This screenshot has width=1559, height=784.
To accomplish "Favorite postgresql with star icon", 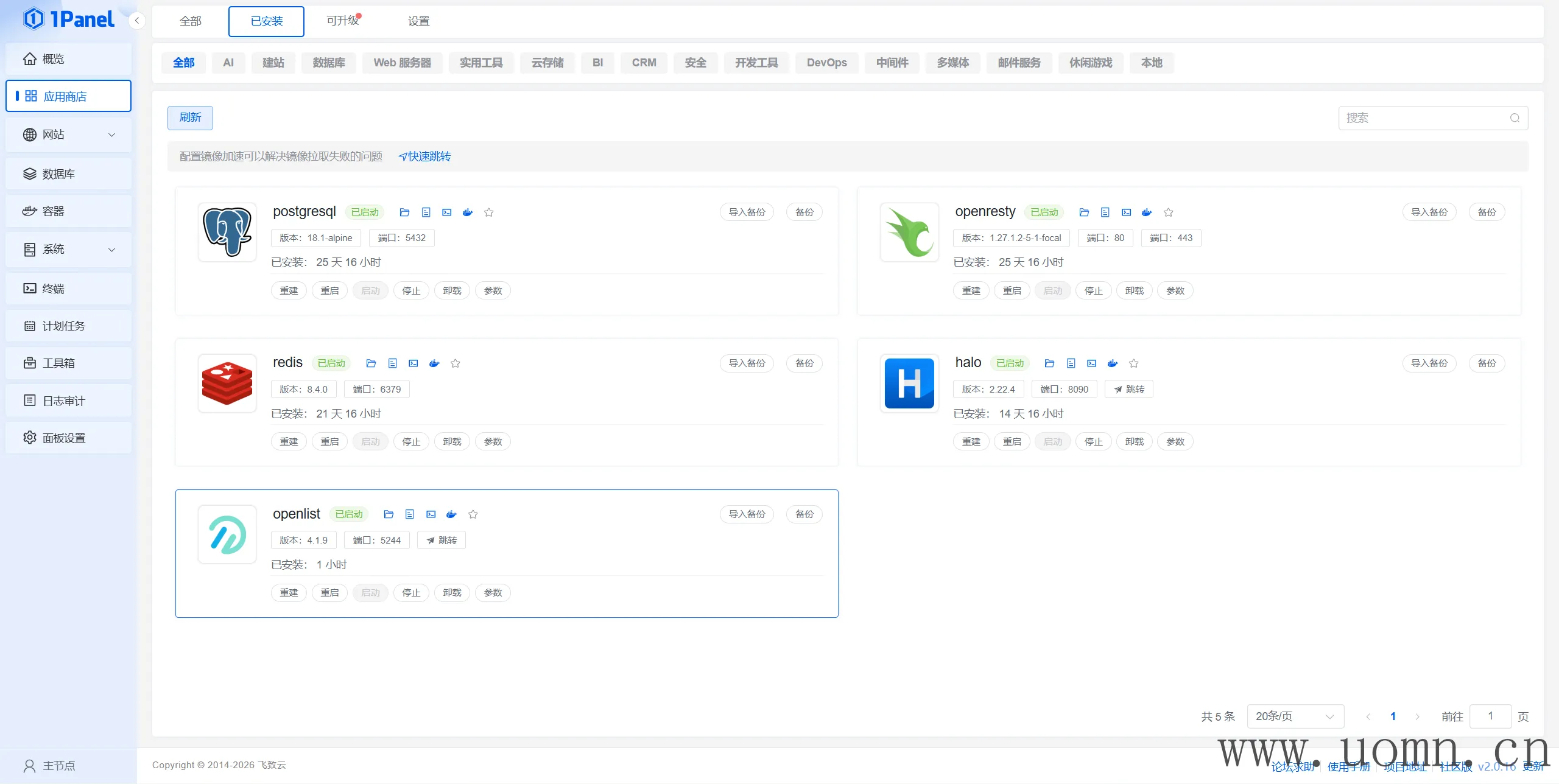I will [488, 212].
